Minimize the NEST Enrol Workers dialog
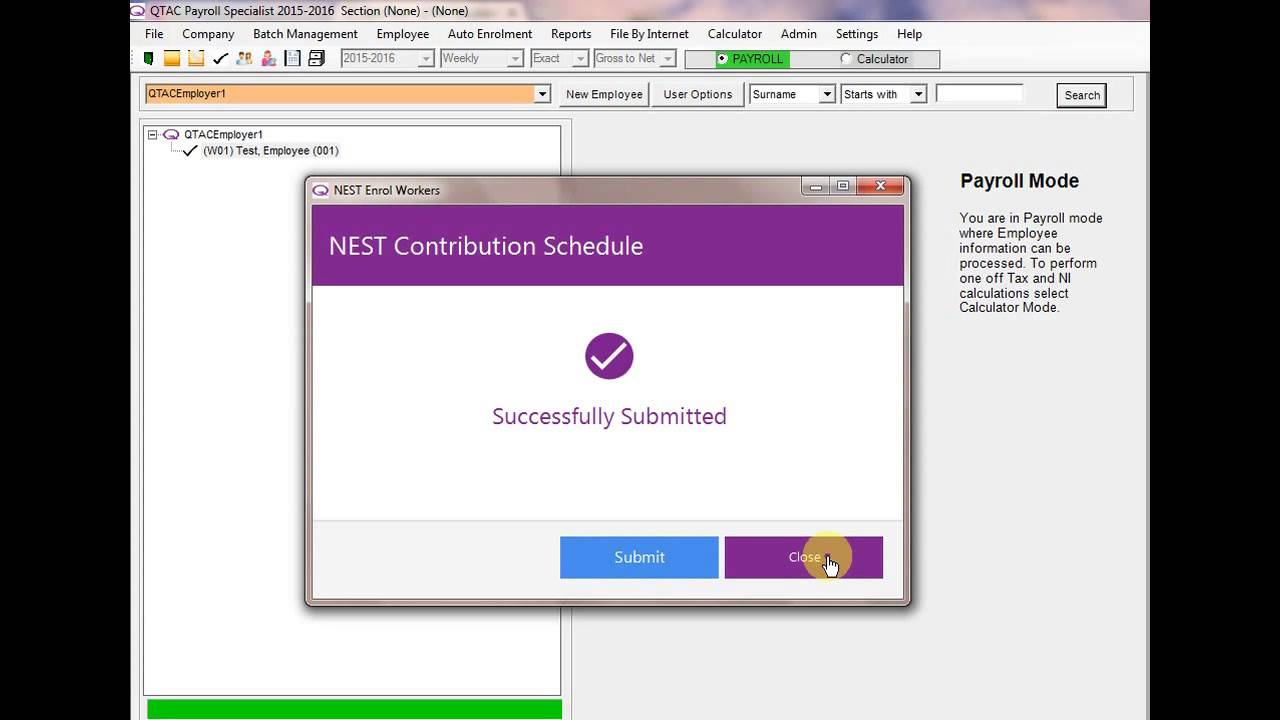The image size is (1280, 720). [816, 186]
